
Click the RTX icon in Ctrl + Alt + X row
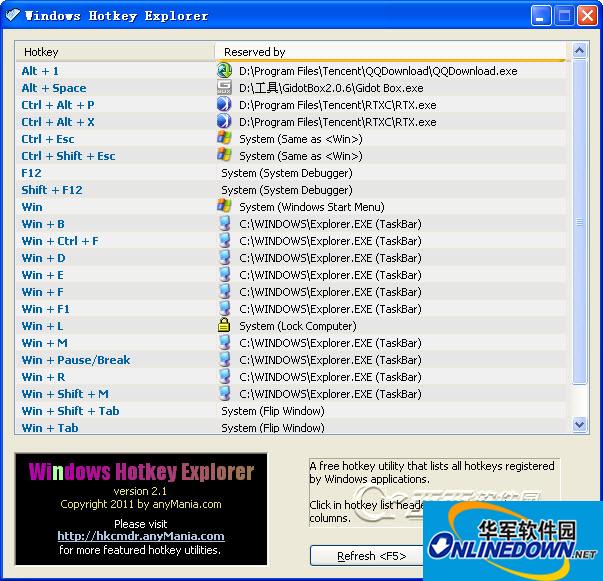pyautogui.click(x=224, y=122)
